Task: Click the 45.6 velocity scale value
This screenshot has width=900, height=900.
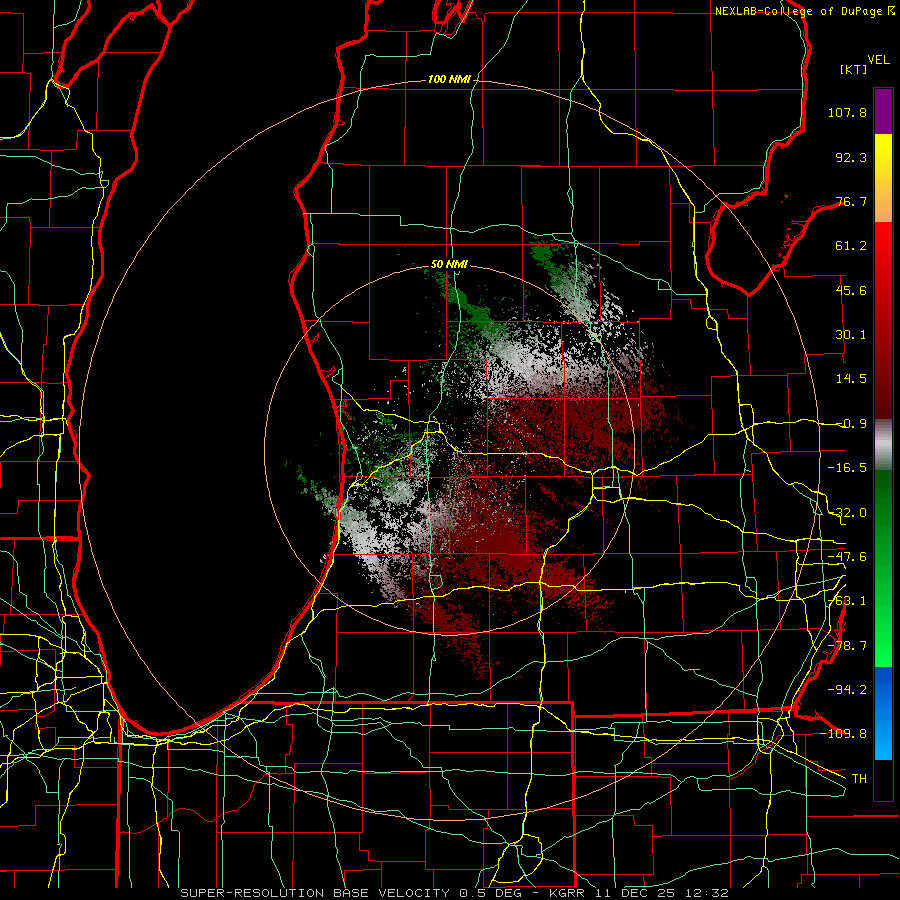Action: [851, 290]
